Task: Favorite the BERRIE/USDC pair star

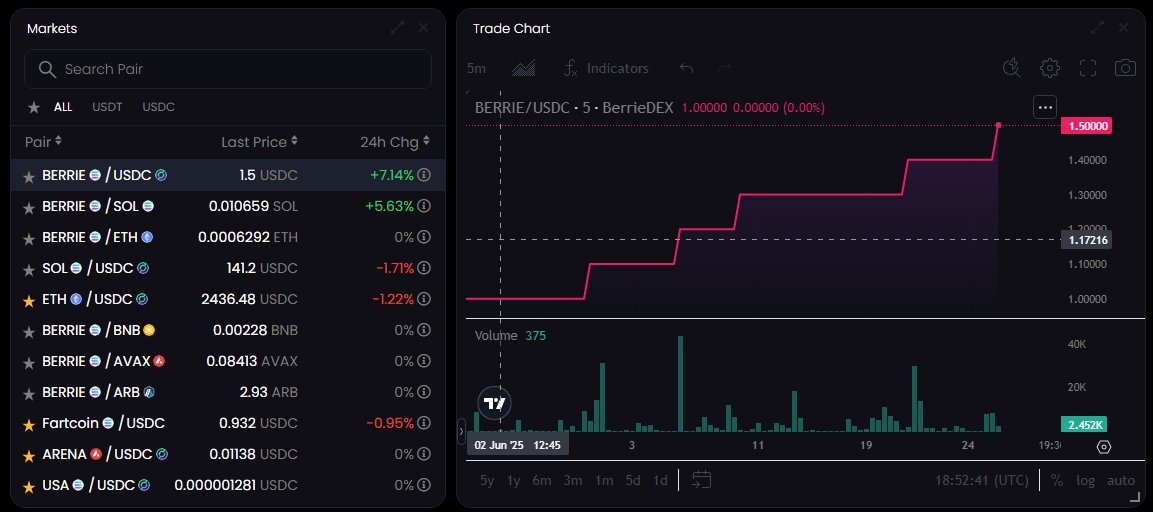Action: (29, 177)
